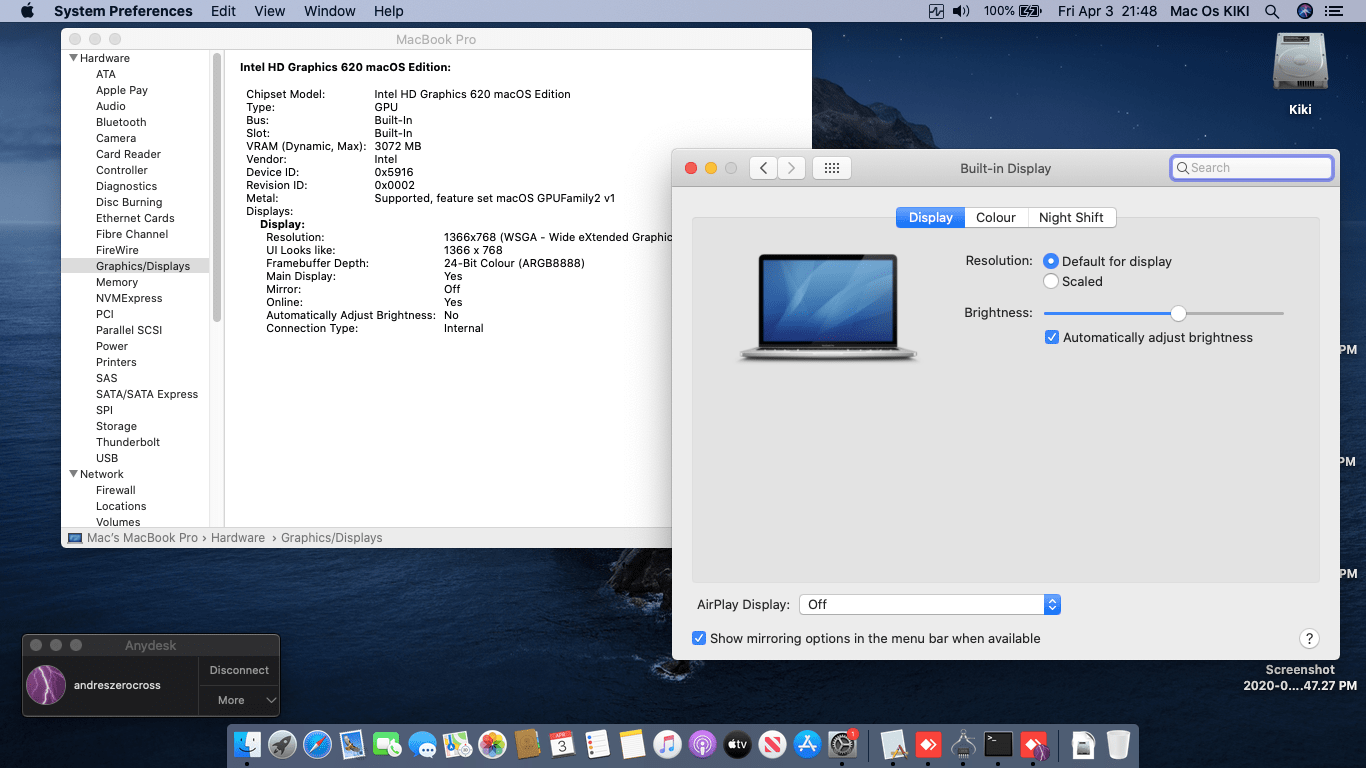Select the Scaled resolution radio button
This screenshot has height=768, width=1366.
click(1051, 281)
